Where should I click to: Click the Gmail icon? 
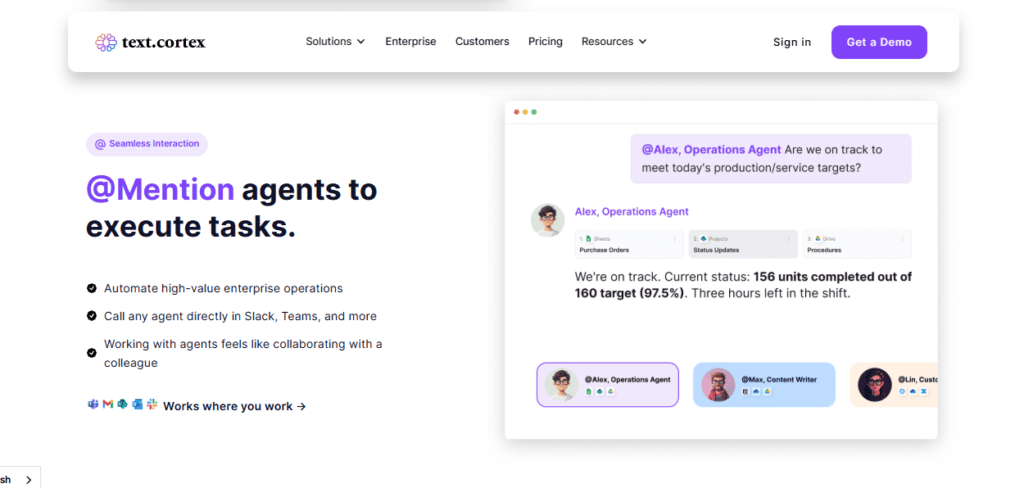108,405
